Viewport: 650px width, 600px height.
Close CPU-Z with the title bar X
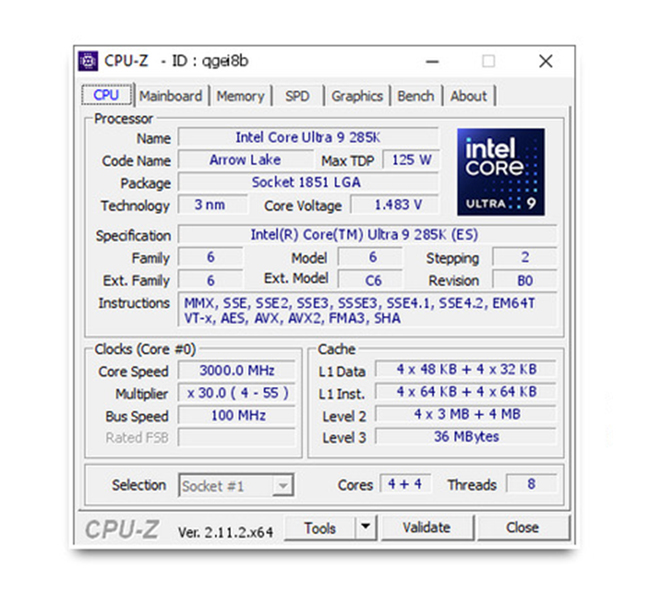546,61
